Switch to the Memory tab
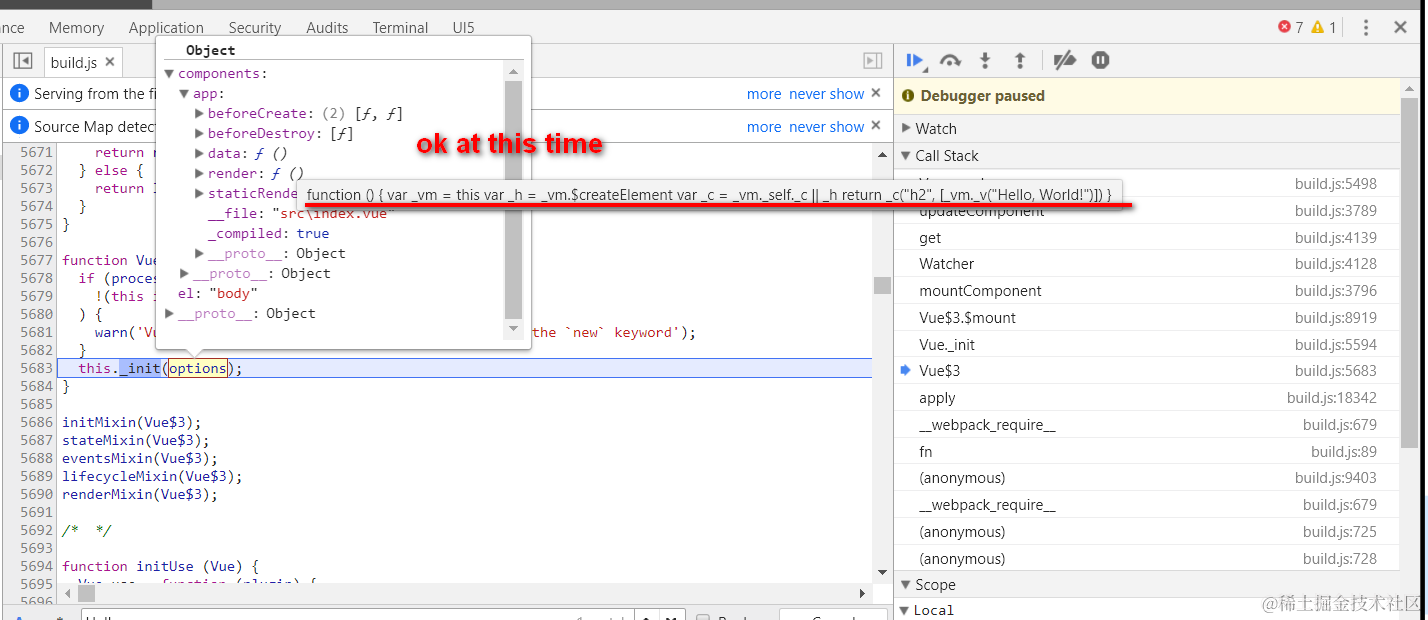1428x620 pixels. click(x=76, y=28)
